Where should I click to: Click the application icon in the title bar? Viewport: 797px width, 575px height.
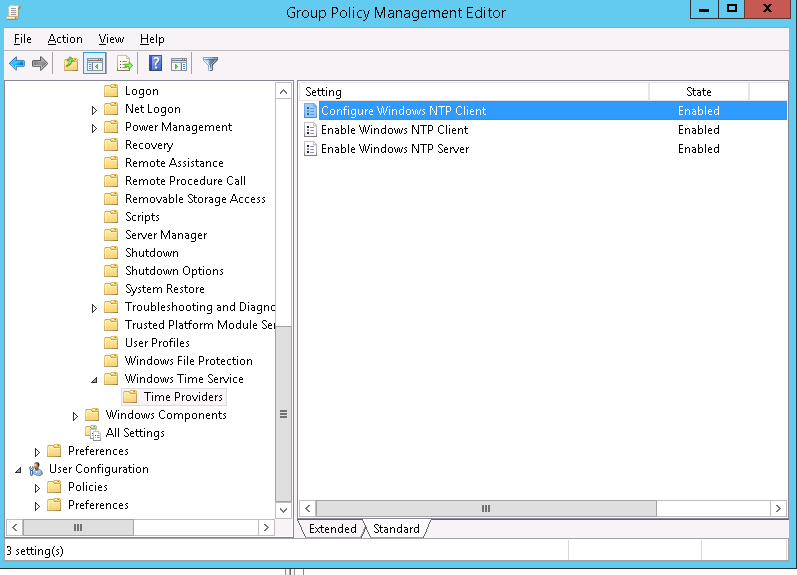click(13, 12)
